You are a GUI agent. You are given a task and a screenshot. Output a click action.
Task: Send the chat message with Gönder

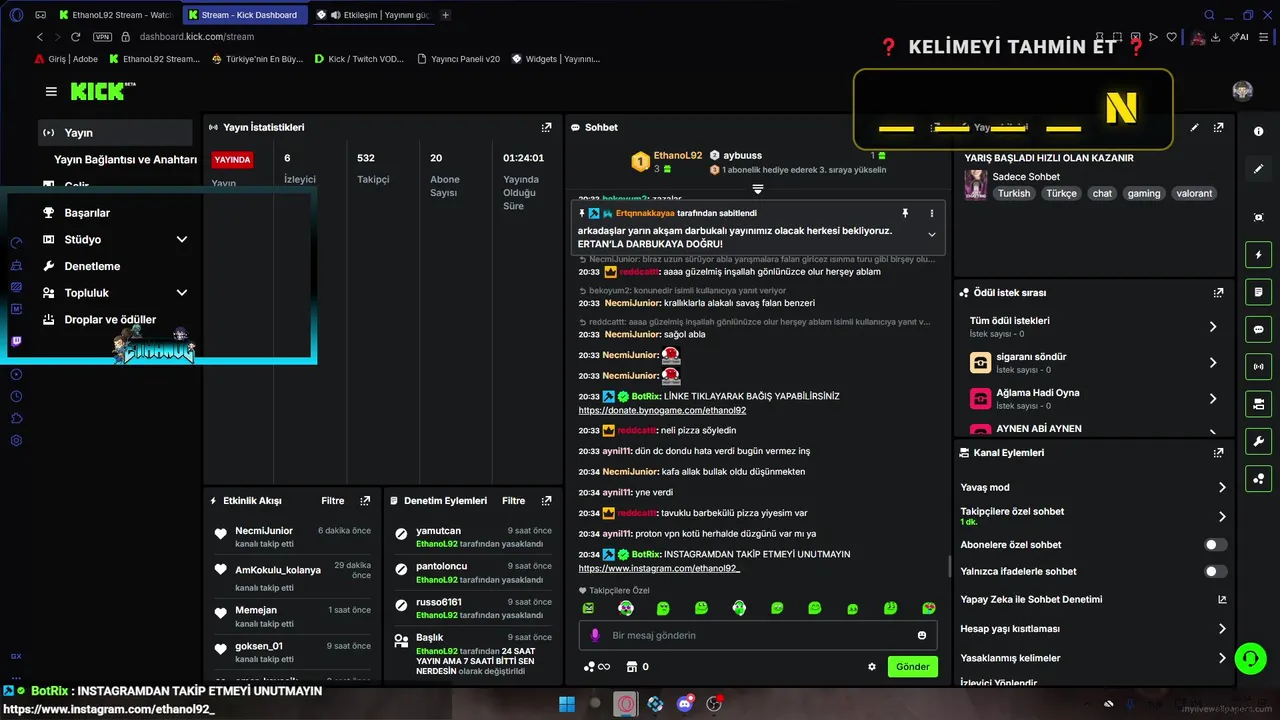coord(912,667)
